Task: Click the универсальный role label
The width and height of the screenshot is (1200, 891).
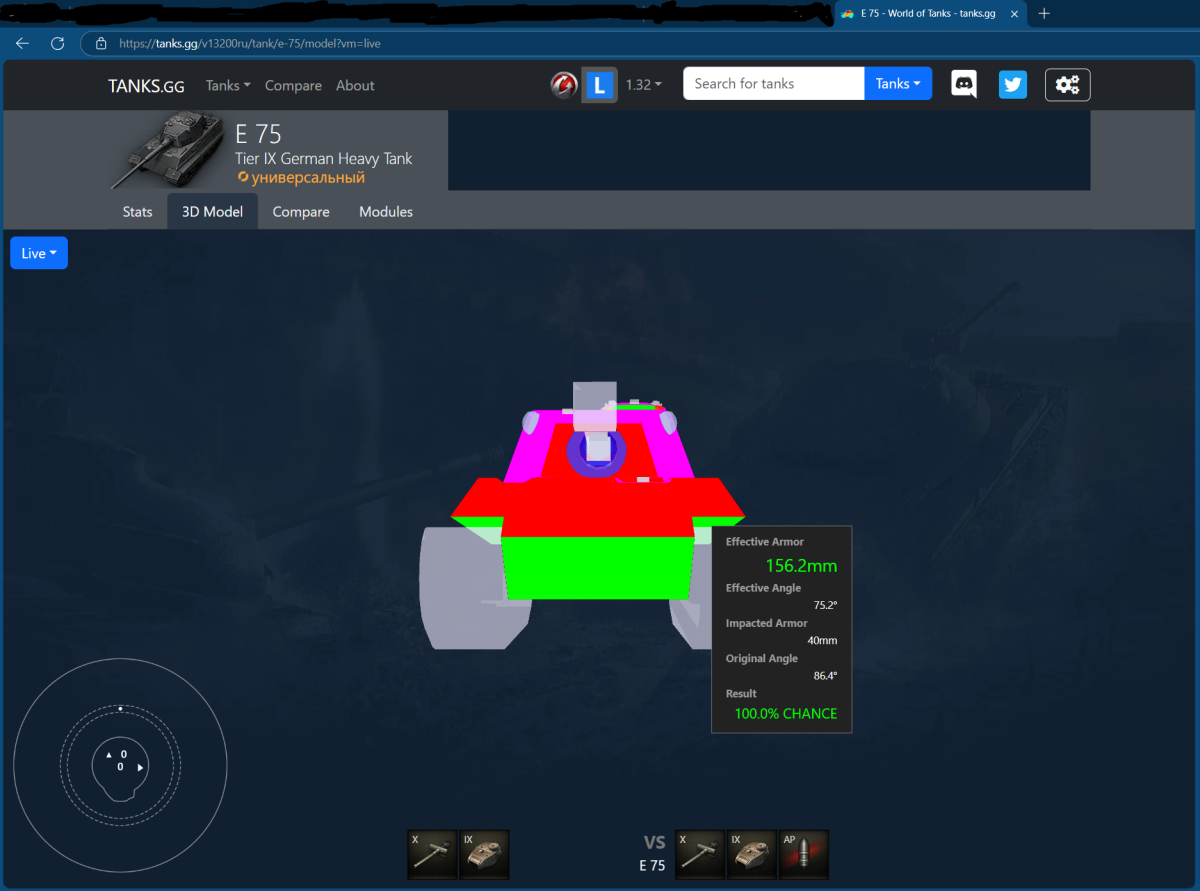Action: (308, 177)
